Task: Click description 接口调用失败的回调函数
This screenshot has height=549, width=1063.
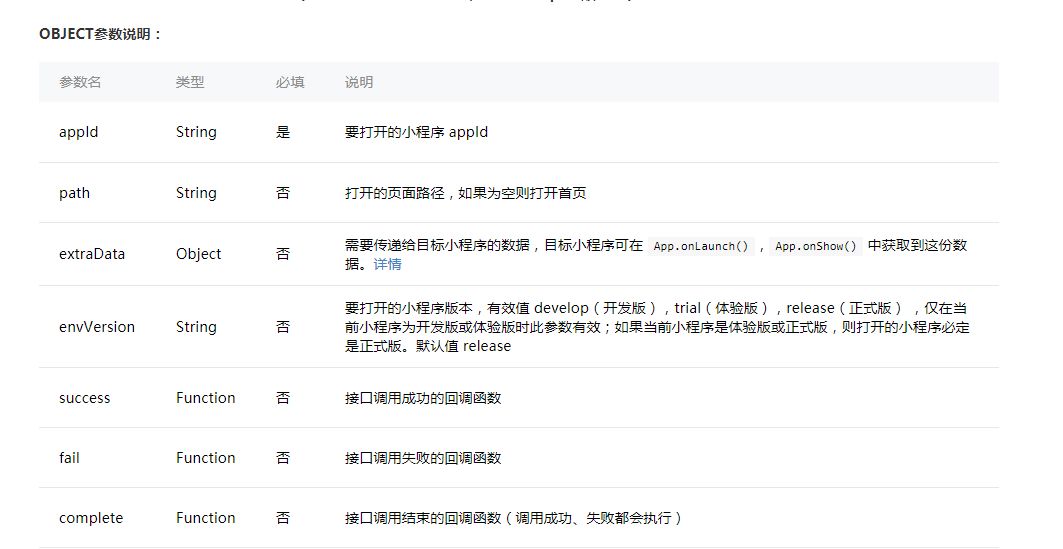Action: (423, 458)
